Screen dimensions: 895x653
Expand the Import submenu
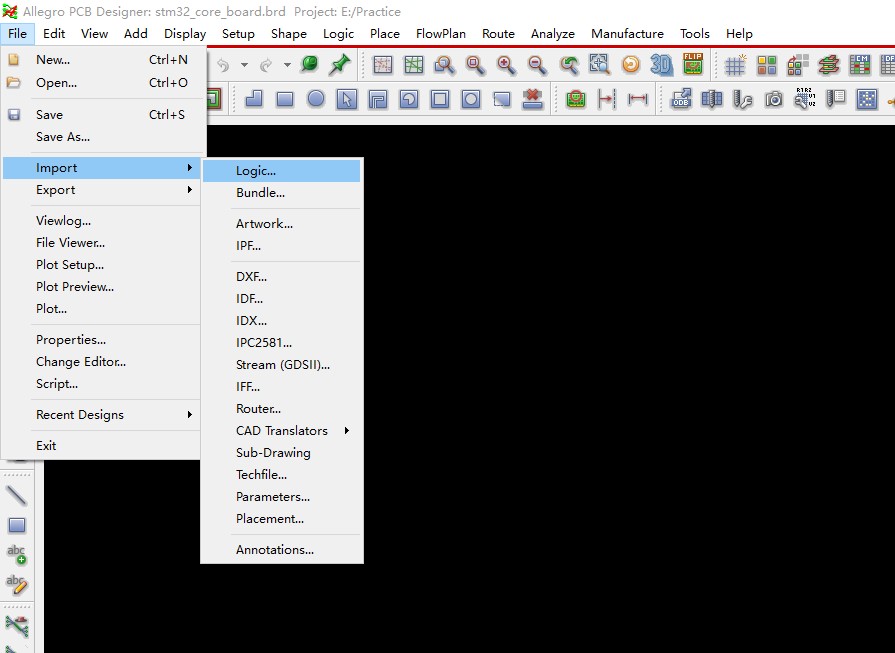point(102,168)
